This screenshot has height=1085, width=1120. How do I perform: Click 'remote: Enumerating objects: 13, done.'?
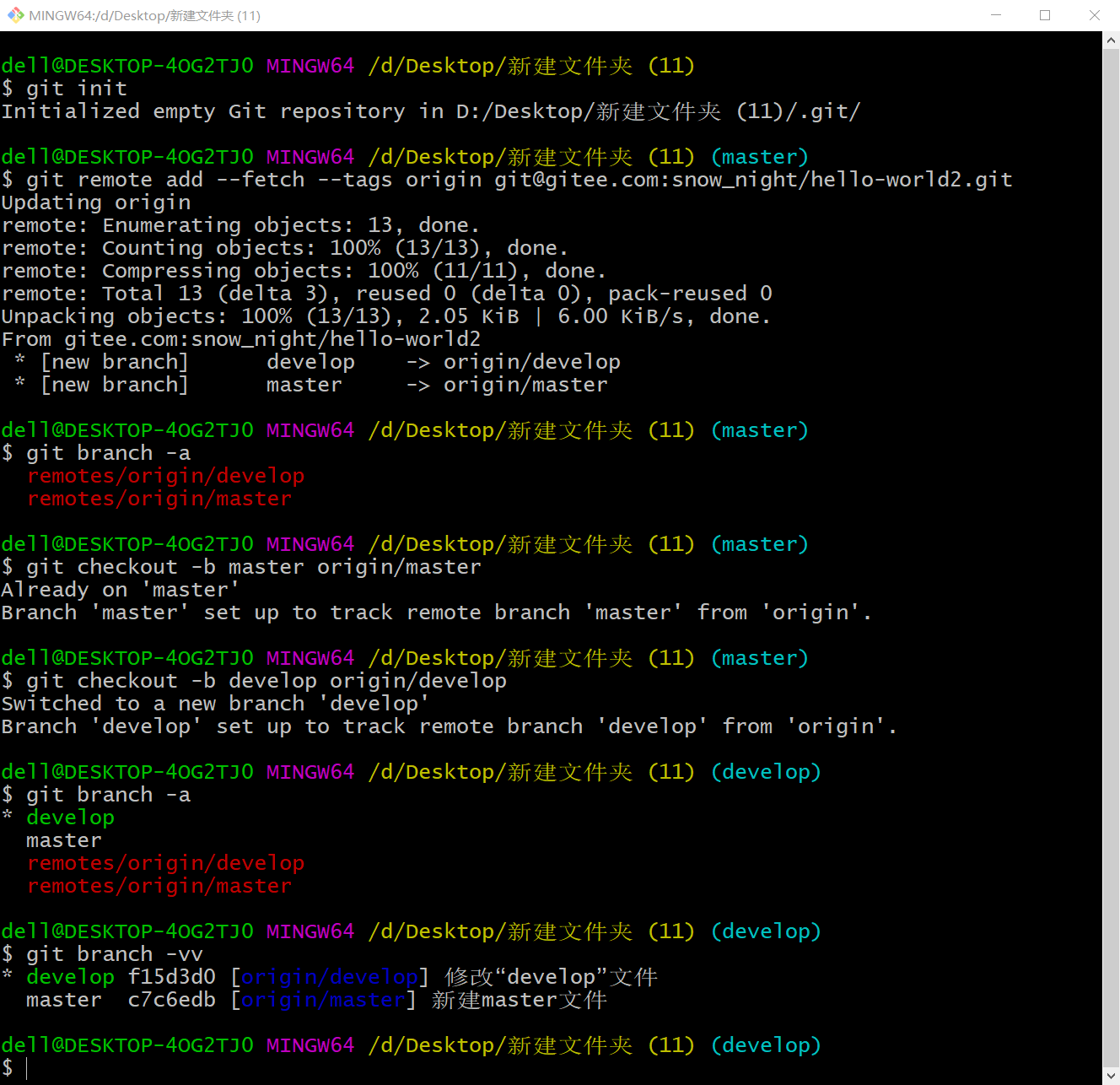coord(240,225)
